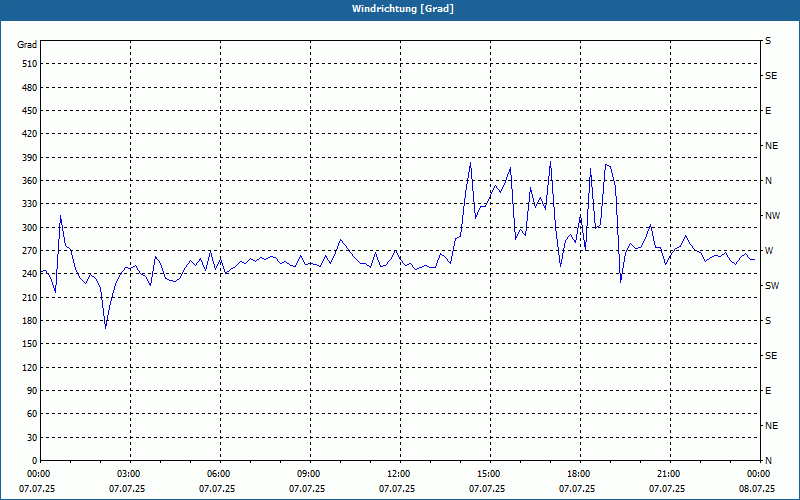
Task: Click the 420 y-axis value
Action: [x=30, y=134]
